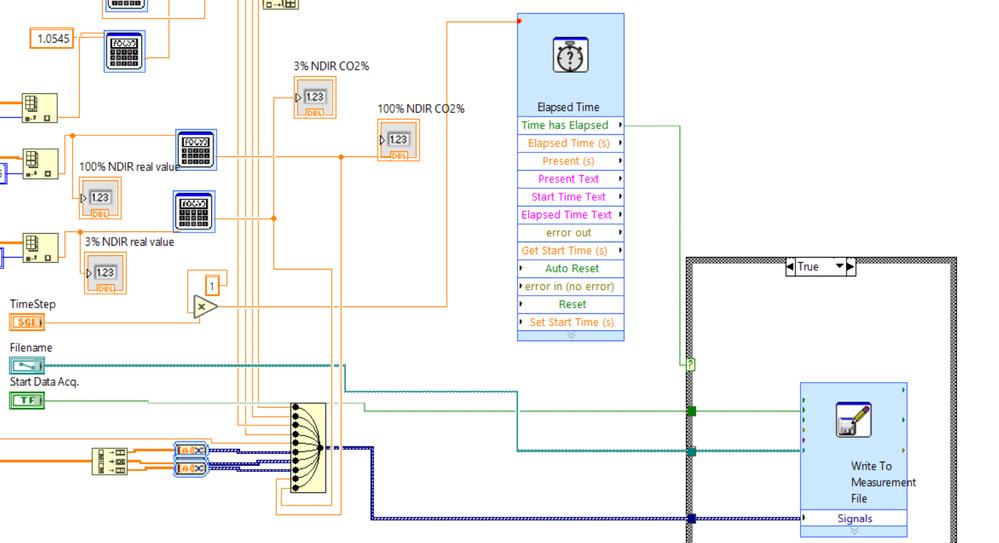Select the Filename label

31,347
